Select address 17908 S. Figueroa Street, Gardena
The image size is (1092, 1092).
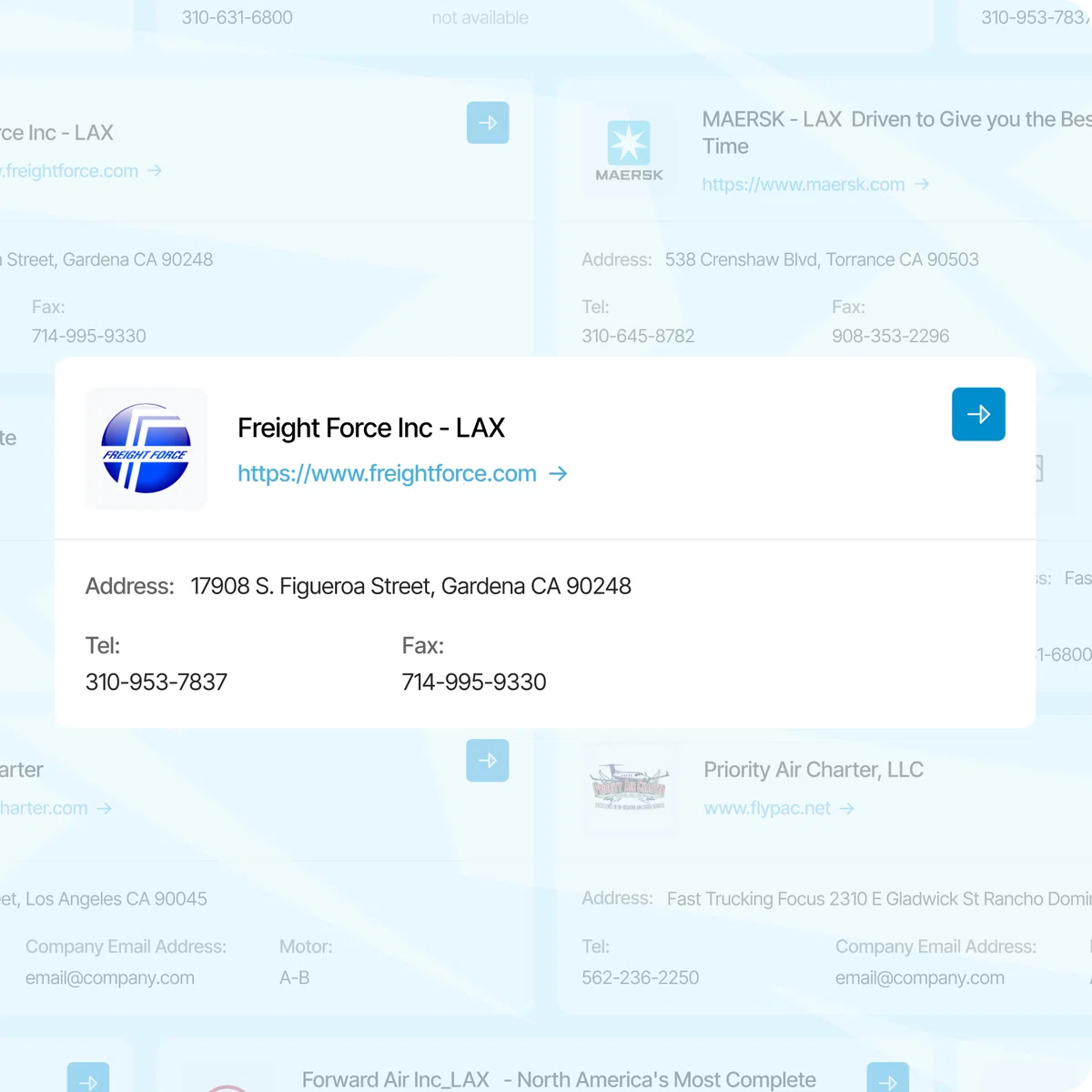pos(410,586)
